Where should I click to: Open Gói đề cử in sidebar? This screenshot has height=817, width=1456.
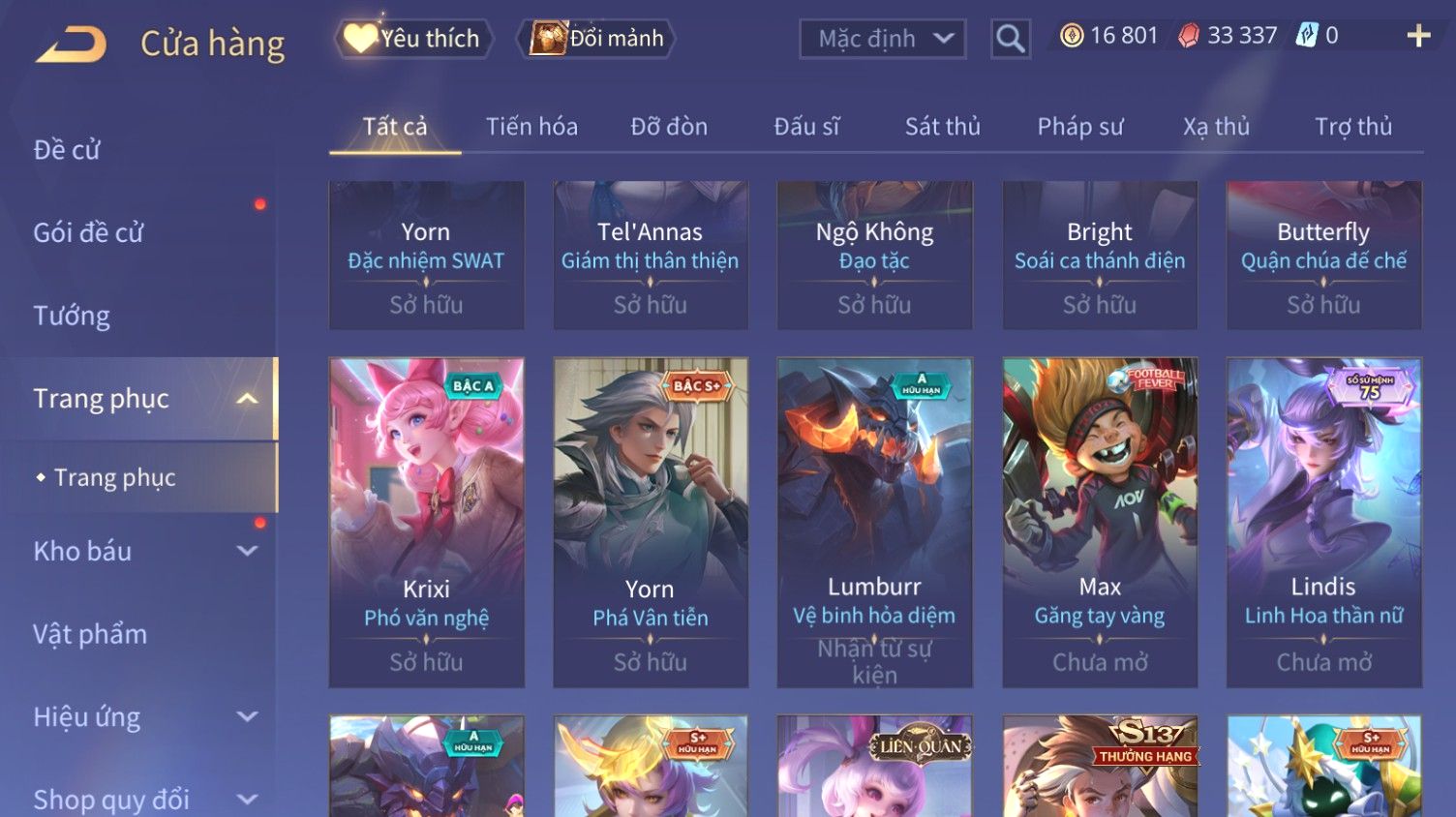(88, 232)
